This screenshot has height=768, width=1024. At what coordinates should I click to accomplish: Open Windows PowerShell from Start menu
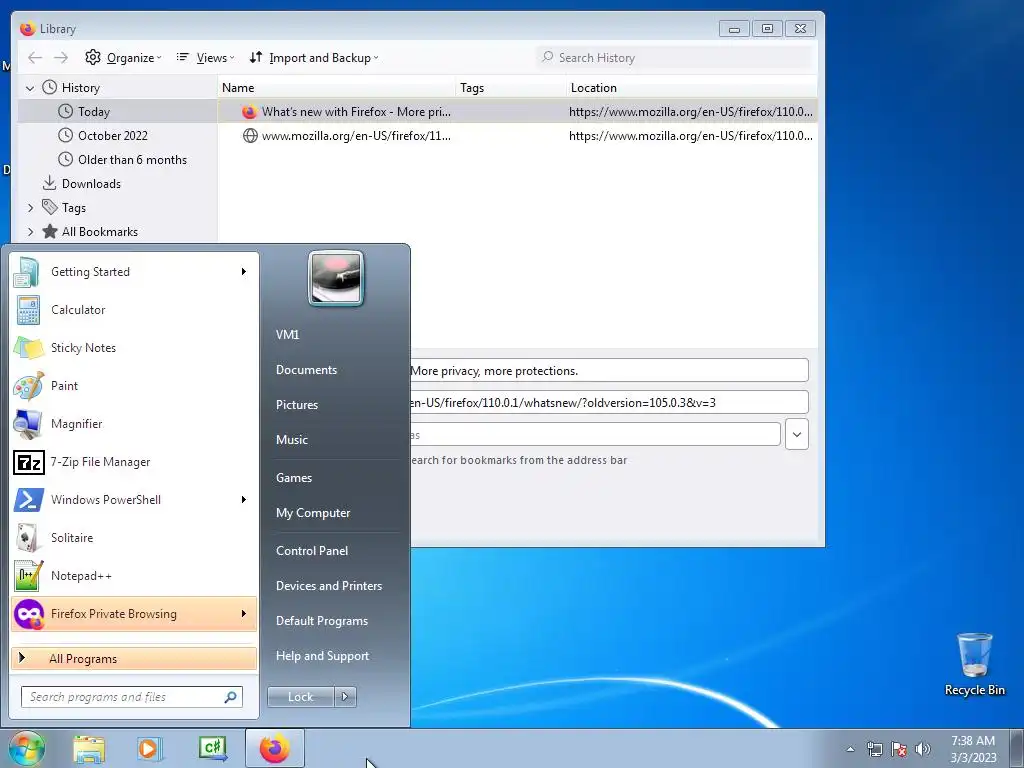134,500
